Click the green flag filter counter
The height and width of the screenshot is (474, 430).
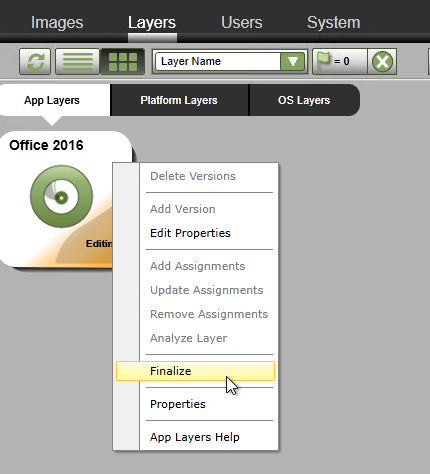pyautogui.click(x=340, y=61)
